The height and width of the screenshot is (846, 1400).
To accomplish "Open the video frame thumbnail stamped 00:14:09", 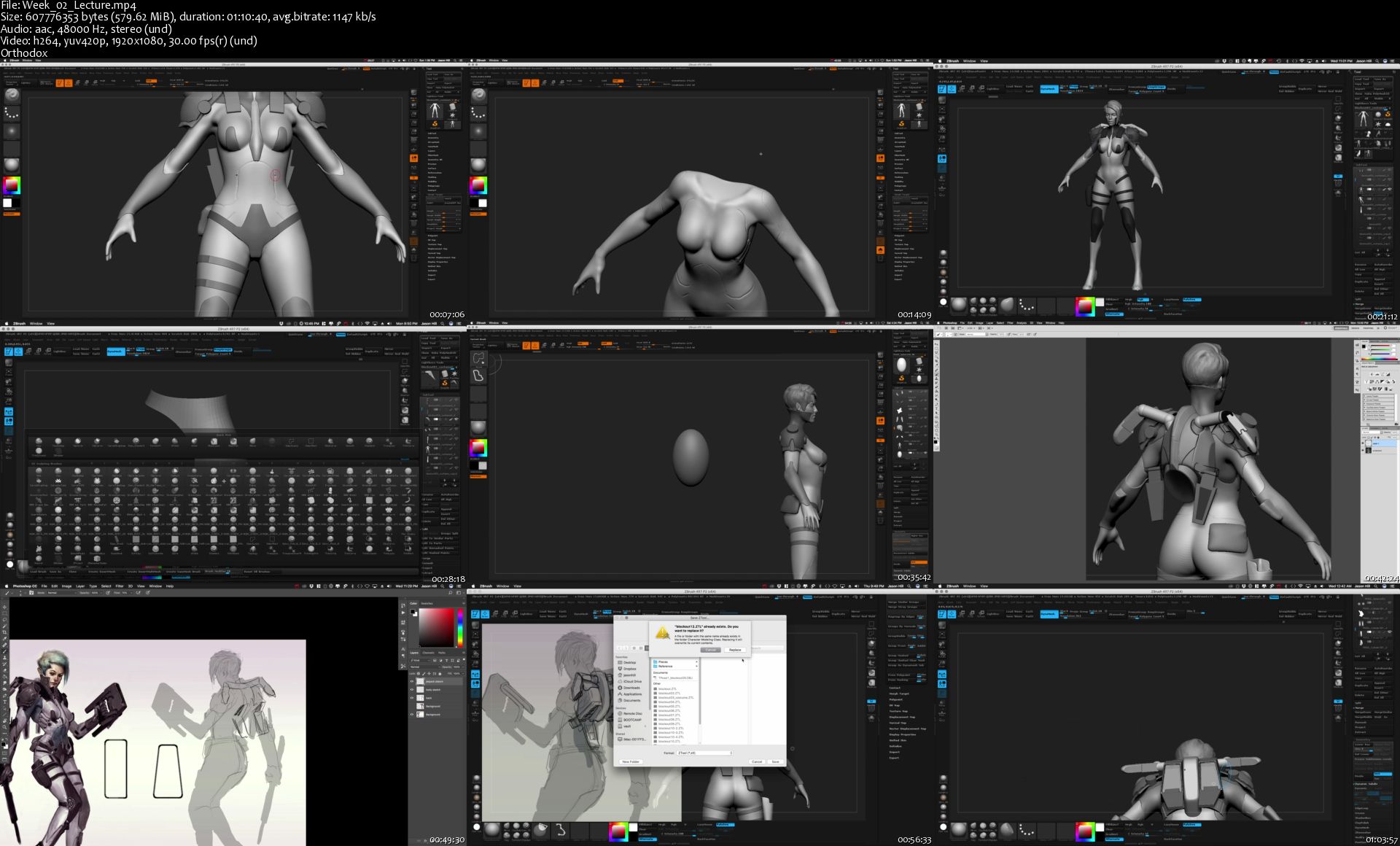I will click(700, 190).
